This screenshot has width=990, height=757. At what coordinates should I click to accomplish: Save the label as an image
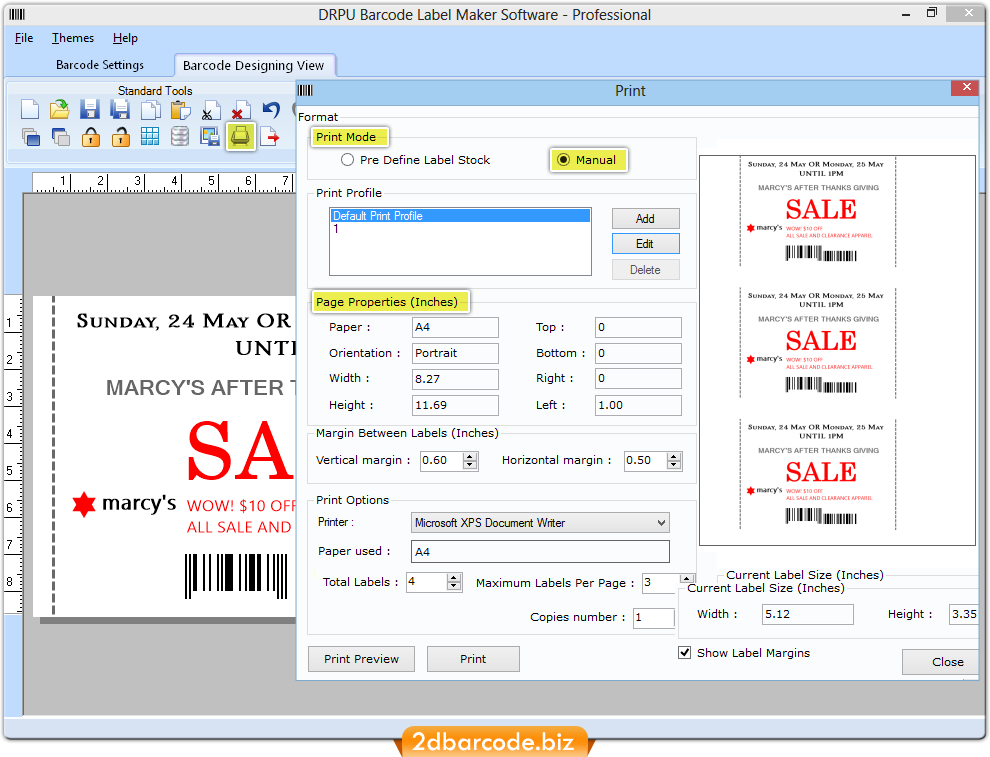tap(210, 136)
